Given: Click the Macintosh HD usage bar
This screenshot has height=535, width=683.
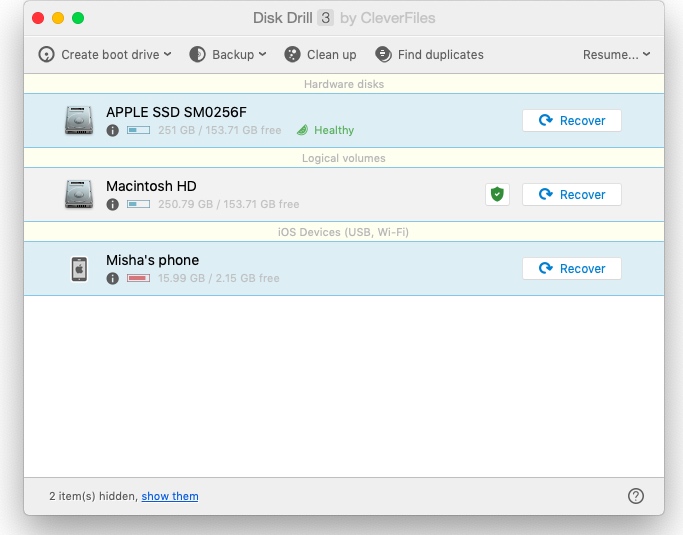Looking at the screenshot, I should click(x=139, y=204).
